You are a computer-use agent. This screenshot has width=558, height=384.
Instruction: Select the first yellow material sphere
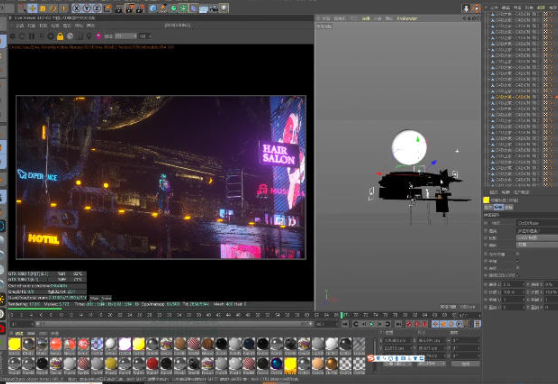[x=14, y=344]
